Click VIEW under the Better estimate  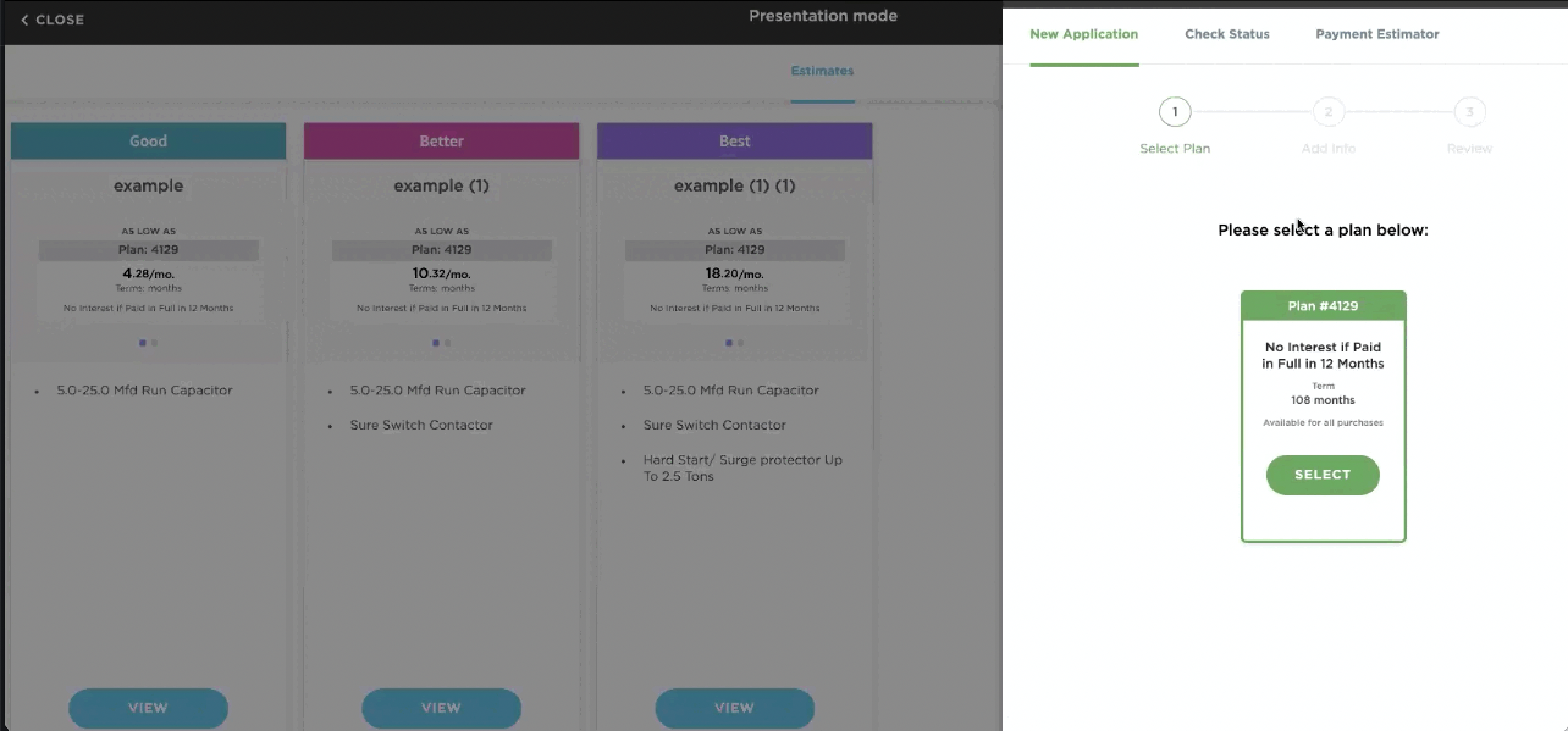pyautogui.click(x=441, y=708)
